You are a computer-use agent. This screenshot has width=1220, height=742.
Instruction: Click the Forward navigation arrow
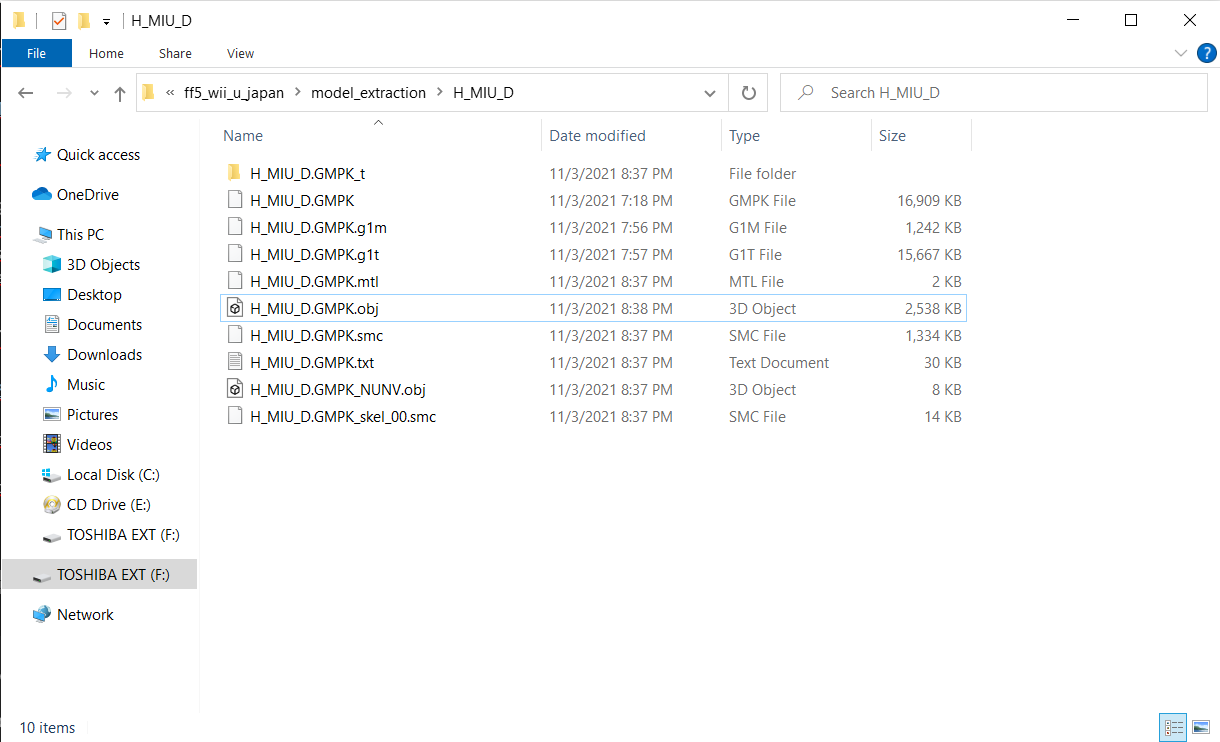pos(63,93)
